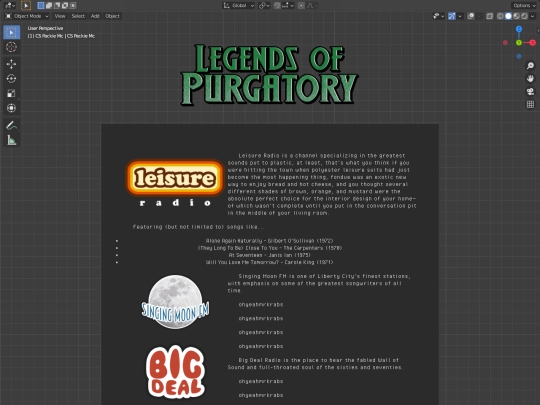
Task: Activate the Cursor tool
Action: (11, 47)
